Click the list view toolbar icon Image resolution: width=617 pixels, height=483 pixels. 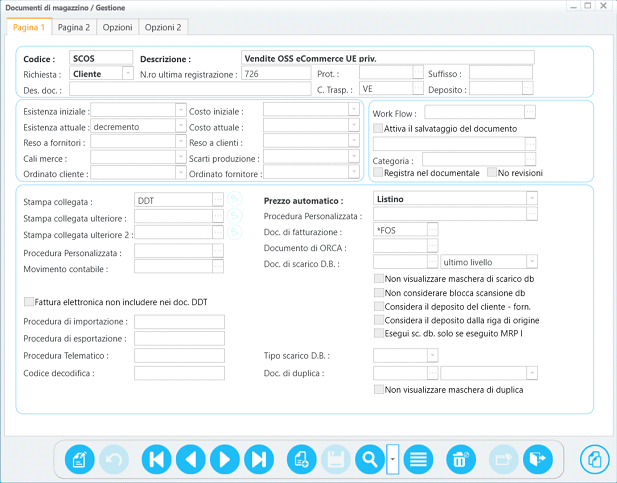[418, 459]
